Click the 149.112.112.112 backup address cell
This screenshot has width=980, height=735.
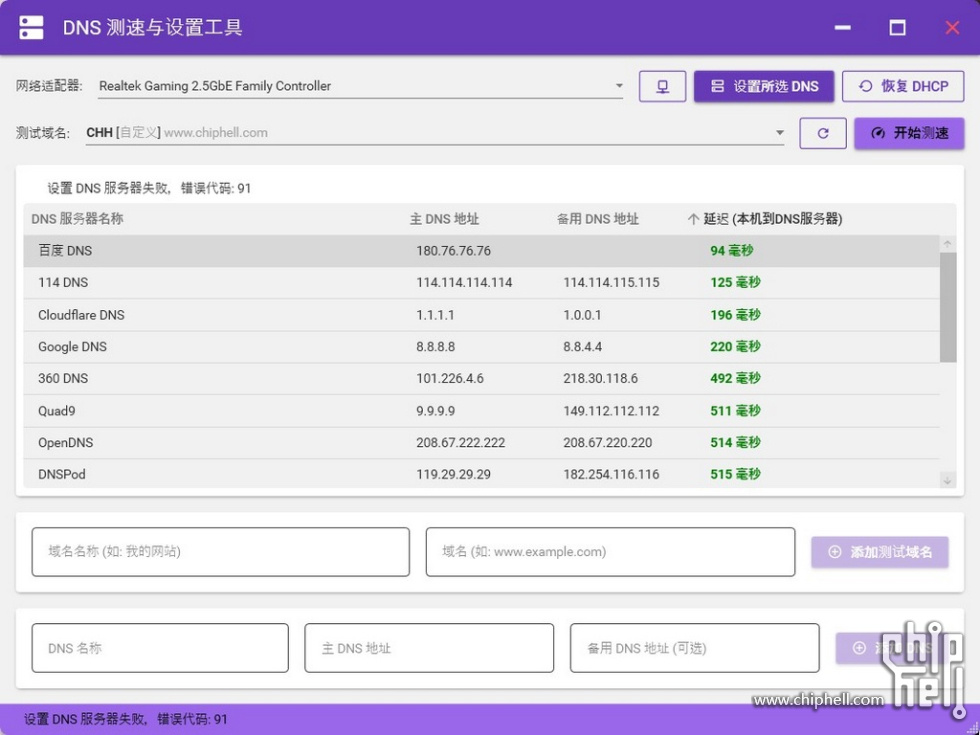click(x=611, y=411)
